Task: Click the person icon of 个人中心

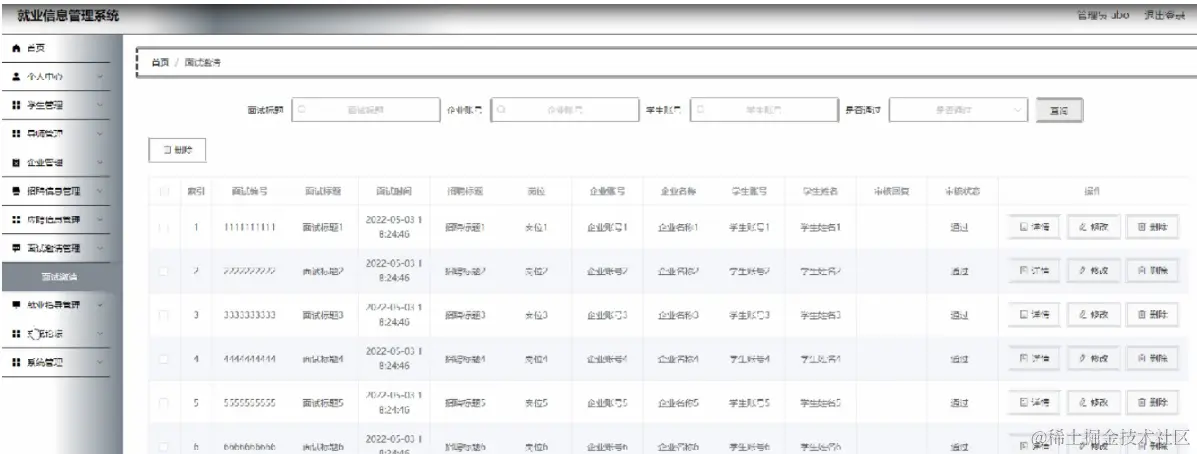Action: click(x=16, y=77)
